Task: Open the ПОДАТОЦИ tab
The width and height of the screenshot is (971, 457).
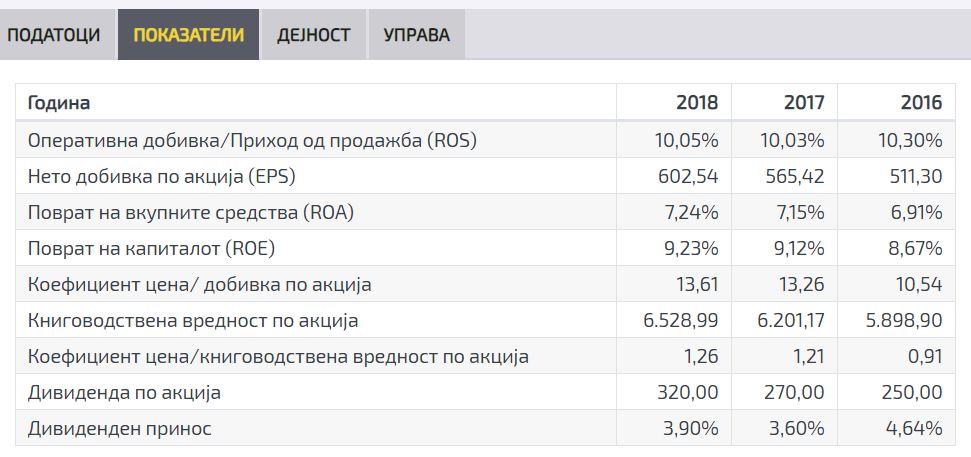Action: pos(54,35)
